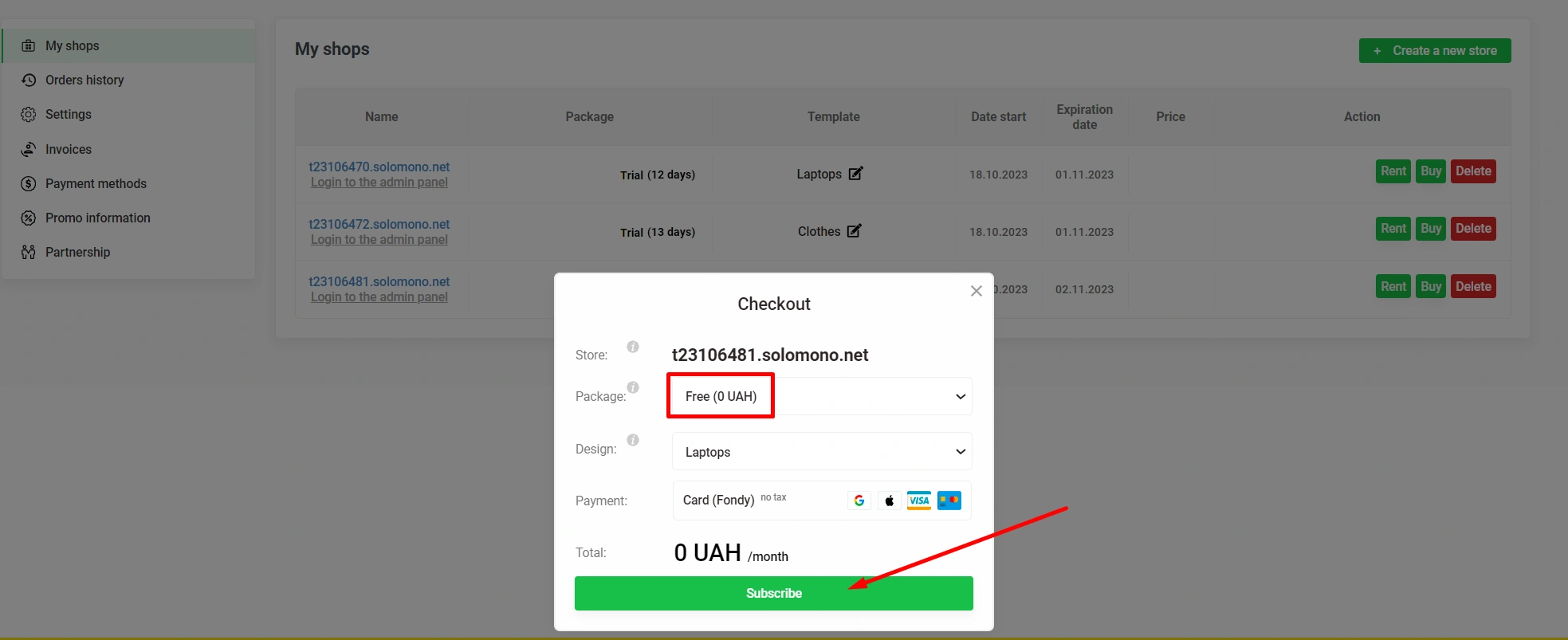Click the Google Pay icon in Payment
Viewport: 1568px width, 640px height.
[x=859, y=501]
